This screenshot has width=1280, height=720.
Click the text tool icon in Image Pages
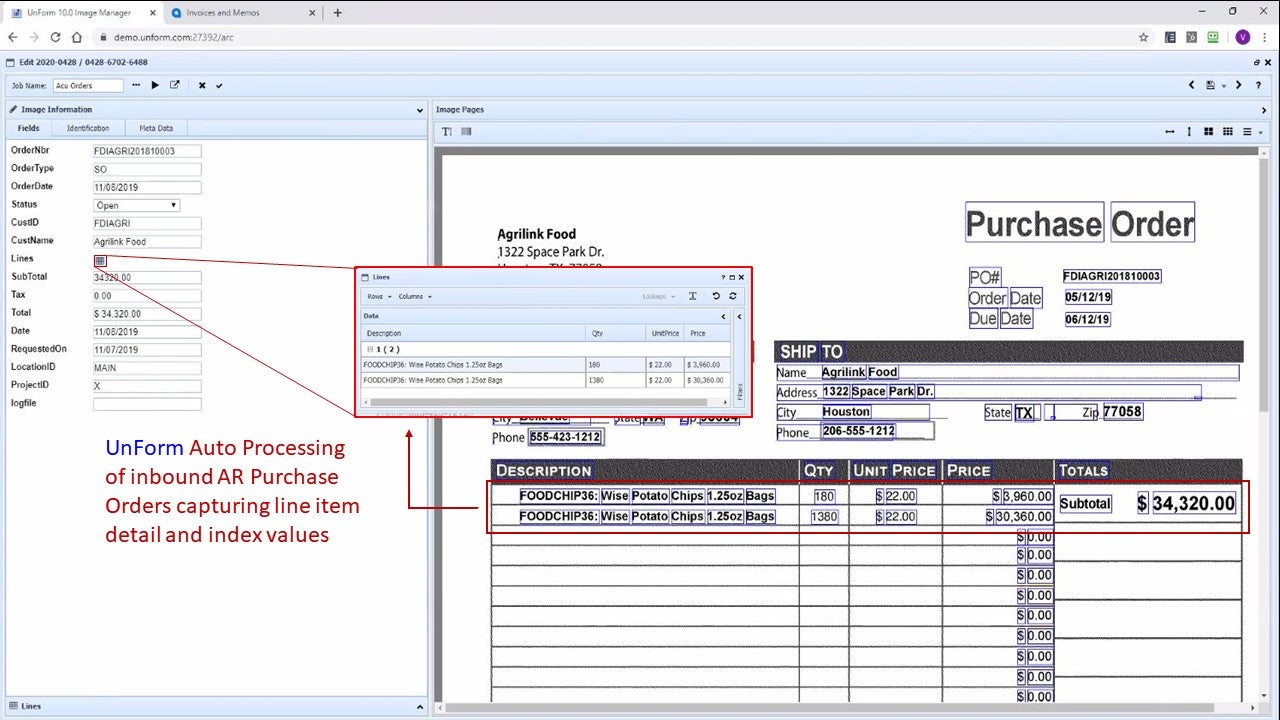(x=447, y=132)
